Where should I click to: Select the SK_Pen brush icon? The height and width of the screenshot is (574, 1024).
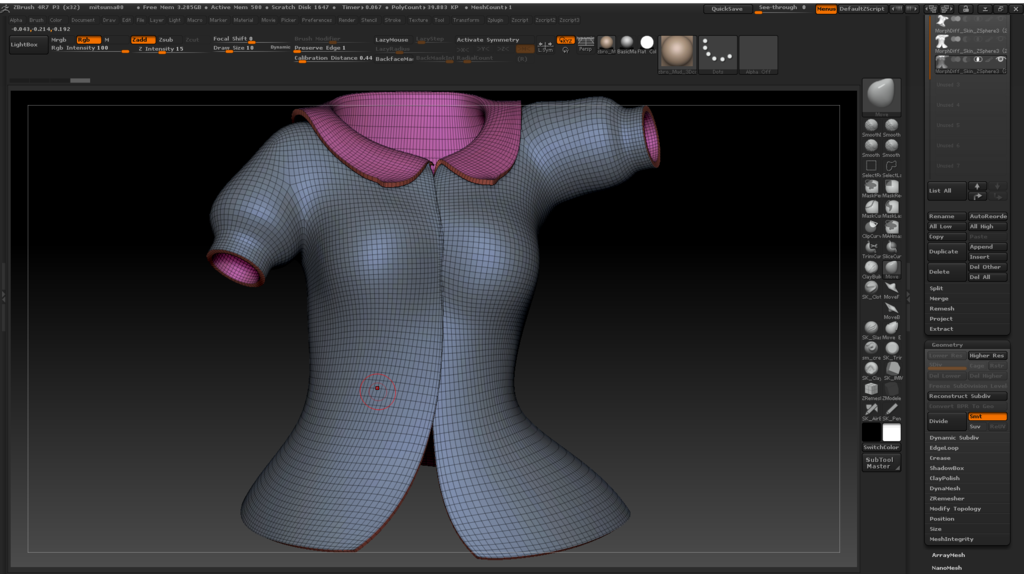click(x=891, y=410)
